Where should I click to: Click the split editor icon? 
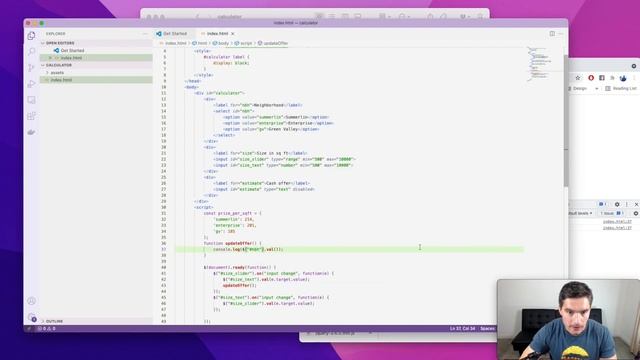[552, 33]
